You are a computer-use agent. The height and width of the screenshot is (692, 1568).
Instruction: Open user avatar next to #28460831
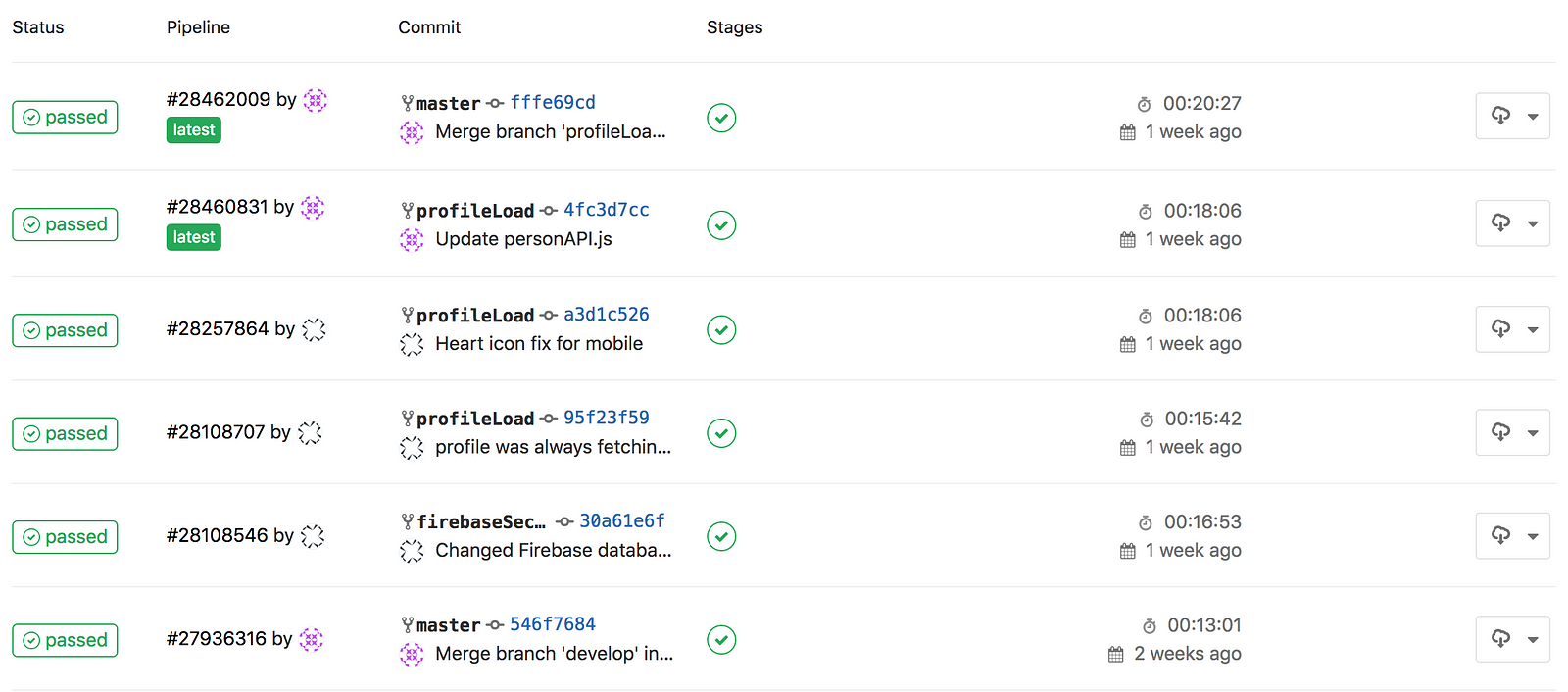[x=313, y=208]
